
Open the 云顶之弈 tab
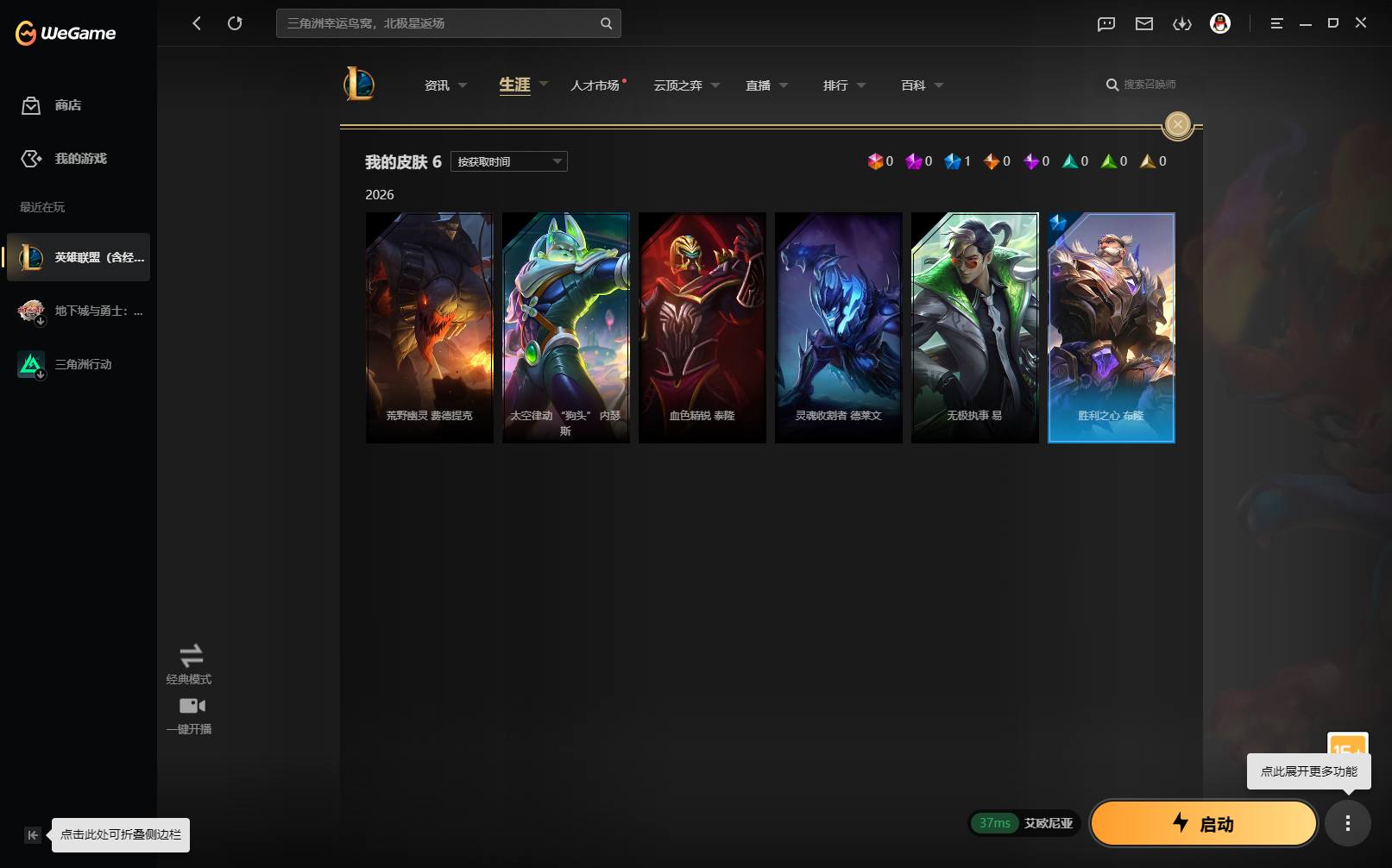click(x=678, y=85)
